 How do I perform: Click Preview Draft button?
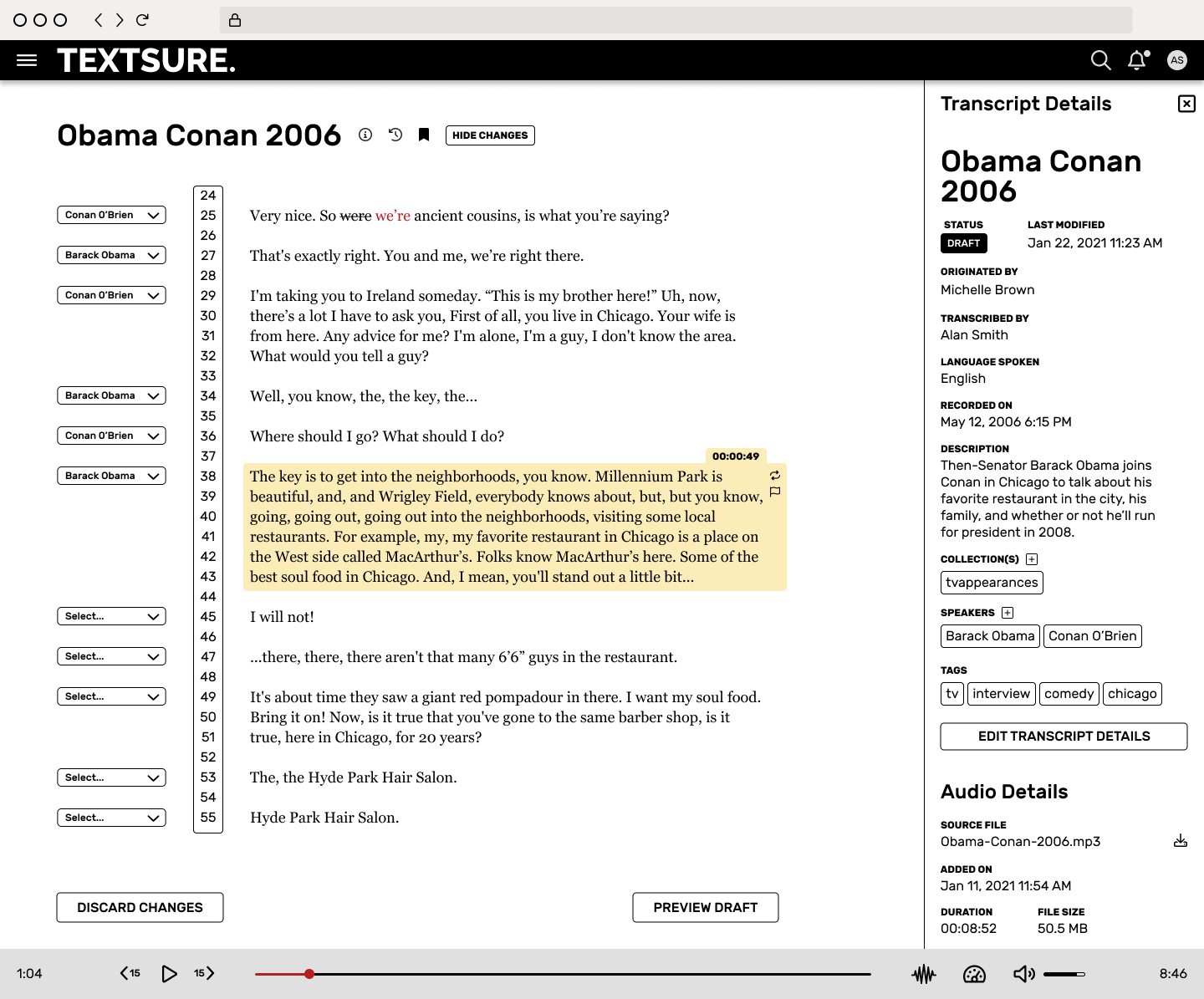[x=706, y=908]
